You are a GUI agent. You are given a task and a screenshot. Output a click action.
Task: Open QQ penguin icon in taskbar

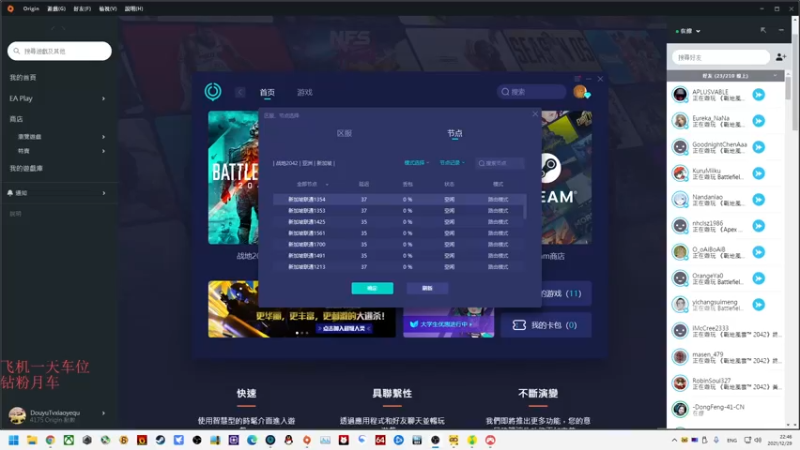pyautogui.click(x=288, y=440)
